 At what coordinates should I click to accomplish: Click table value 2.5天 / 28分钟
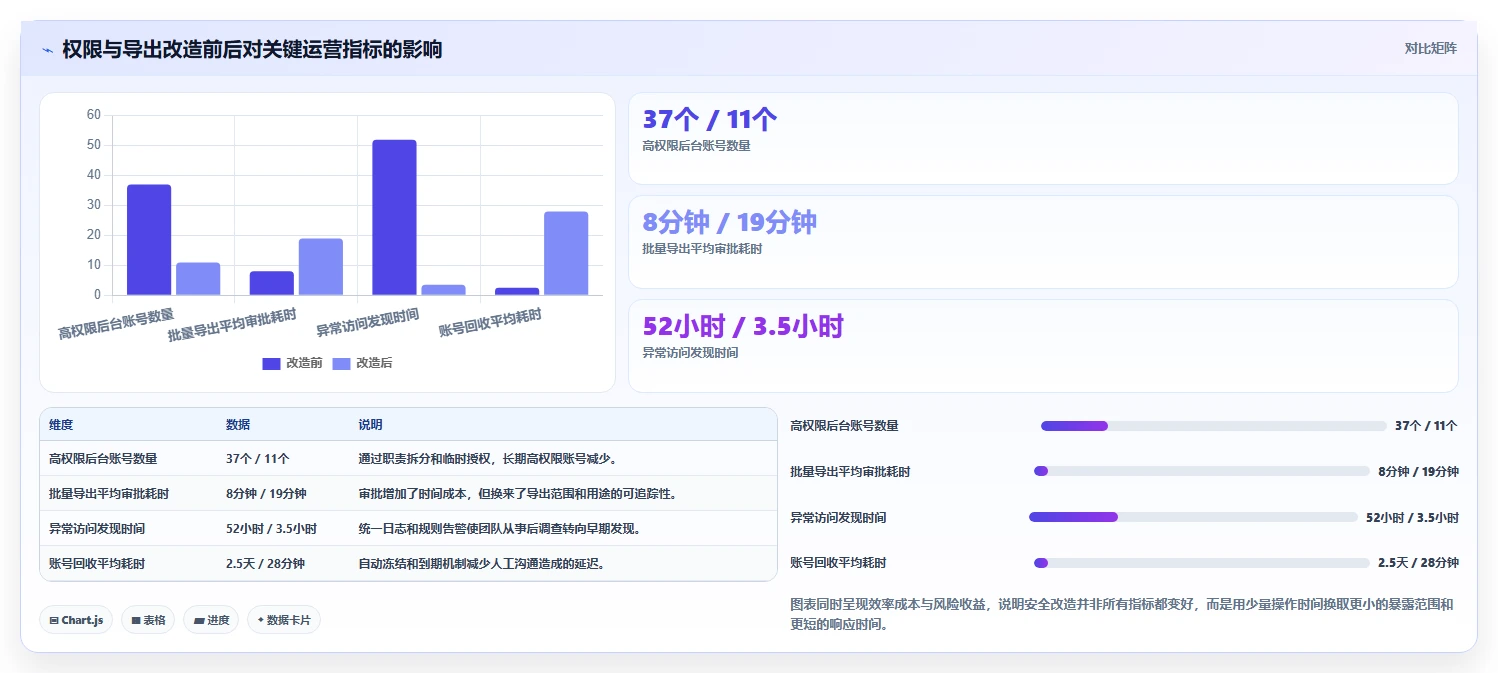tap(266, 564)
